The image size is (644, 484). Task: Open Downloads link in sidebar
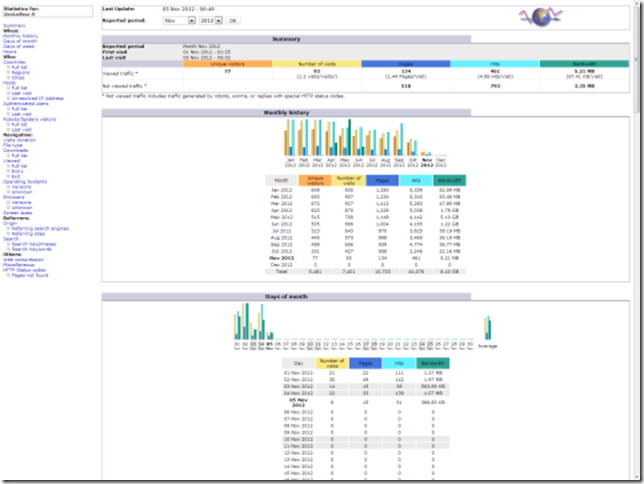click(16, 150)
